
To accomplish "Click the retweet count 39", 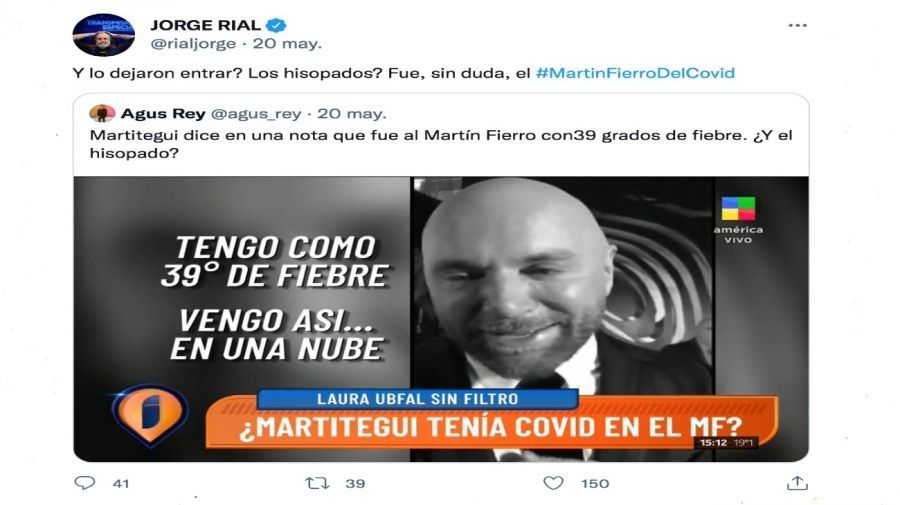I will pyautogui.click(x=355, y=484).
